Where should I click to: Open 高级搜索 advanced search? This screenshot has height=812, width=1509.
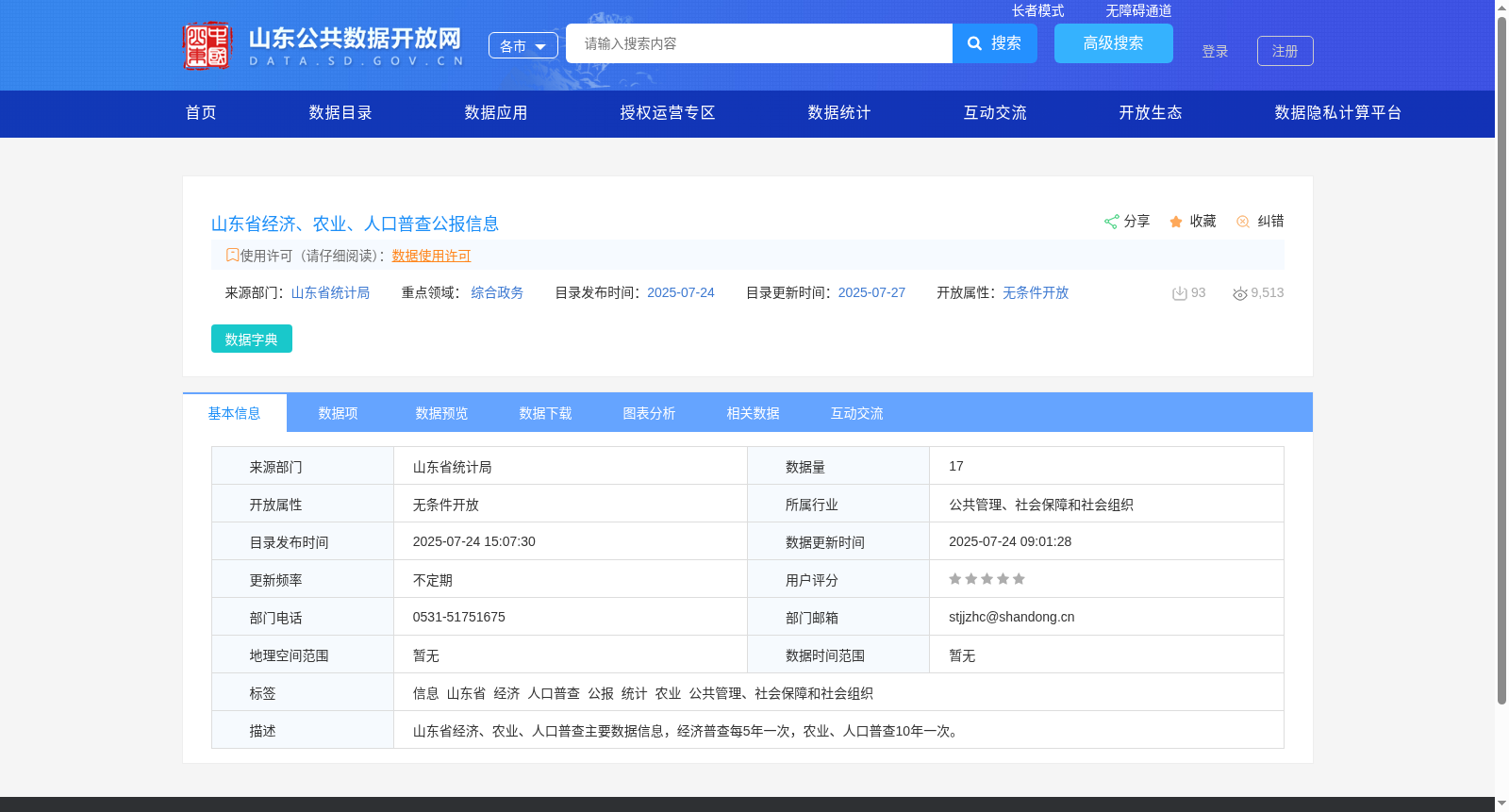tap(1114, 43)
